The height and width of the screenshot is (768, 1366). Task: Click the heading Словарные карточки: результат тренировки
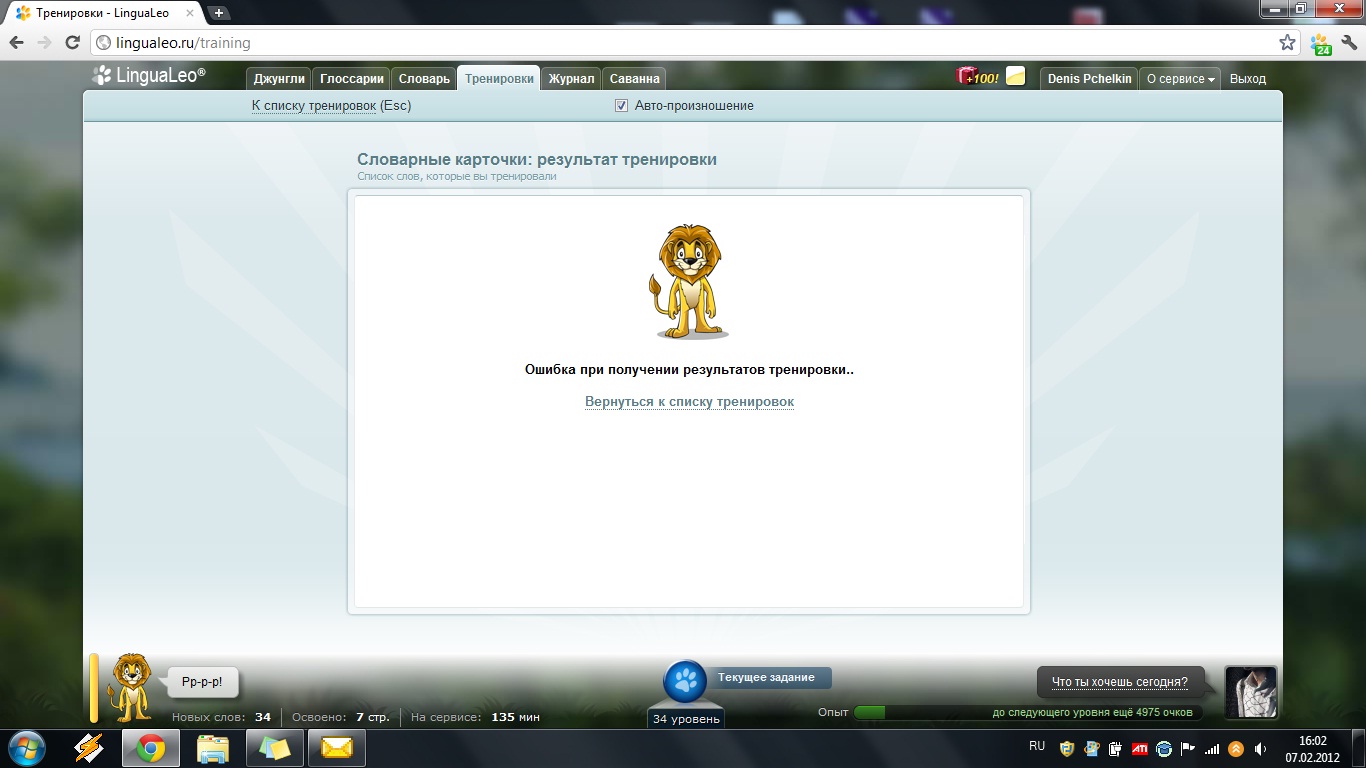coord(537,160)
